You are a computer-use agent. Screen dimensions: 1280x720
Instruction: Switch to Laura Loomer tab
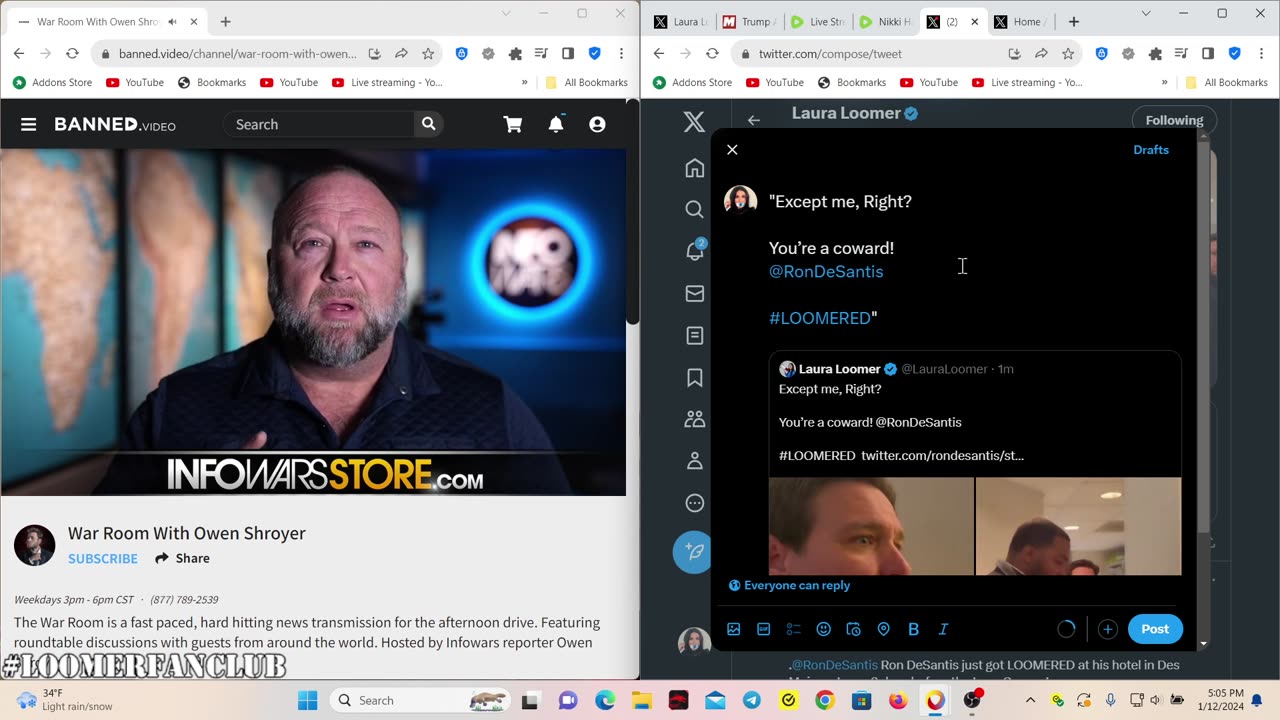pyautogui.click(x=680, y=21)
